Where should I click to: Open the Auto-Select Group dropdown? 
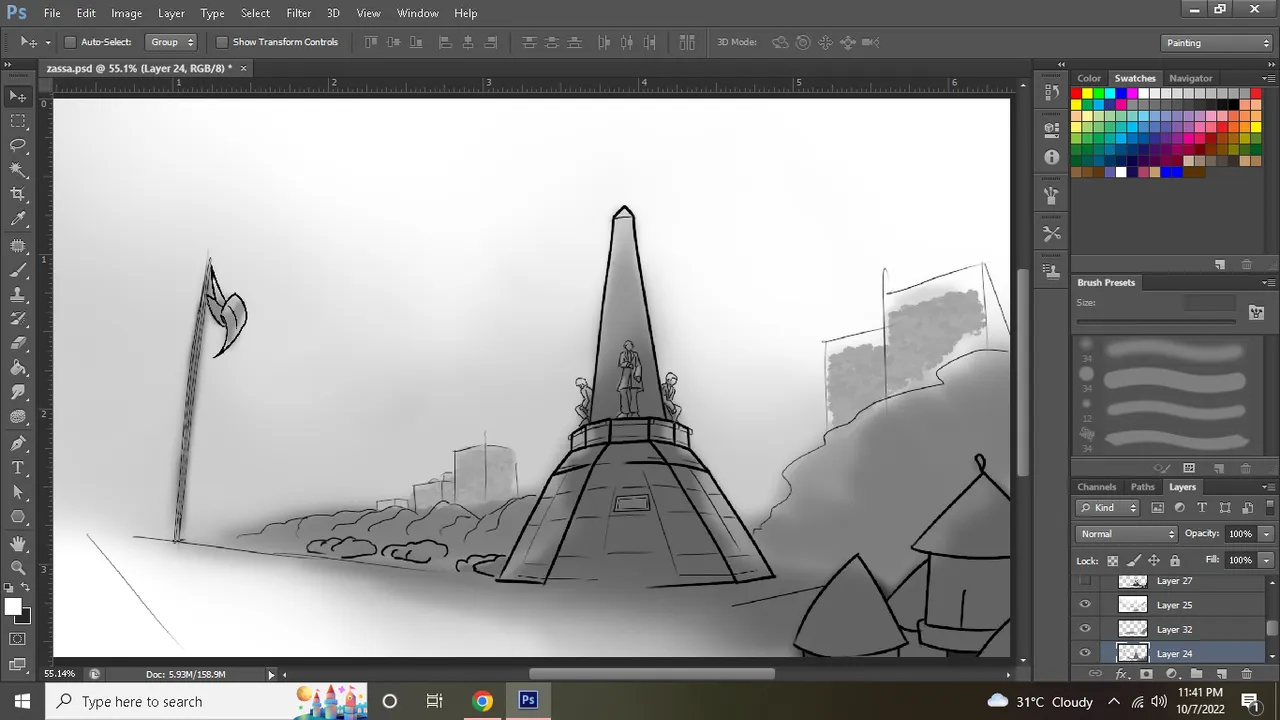coord(171,42)
